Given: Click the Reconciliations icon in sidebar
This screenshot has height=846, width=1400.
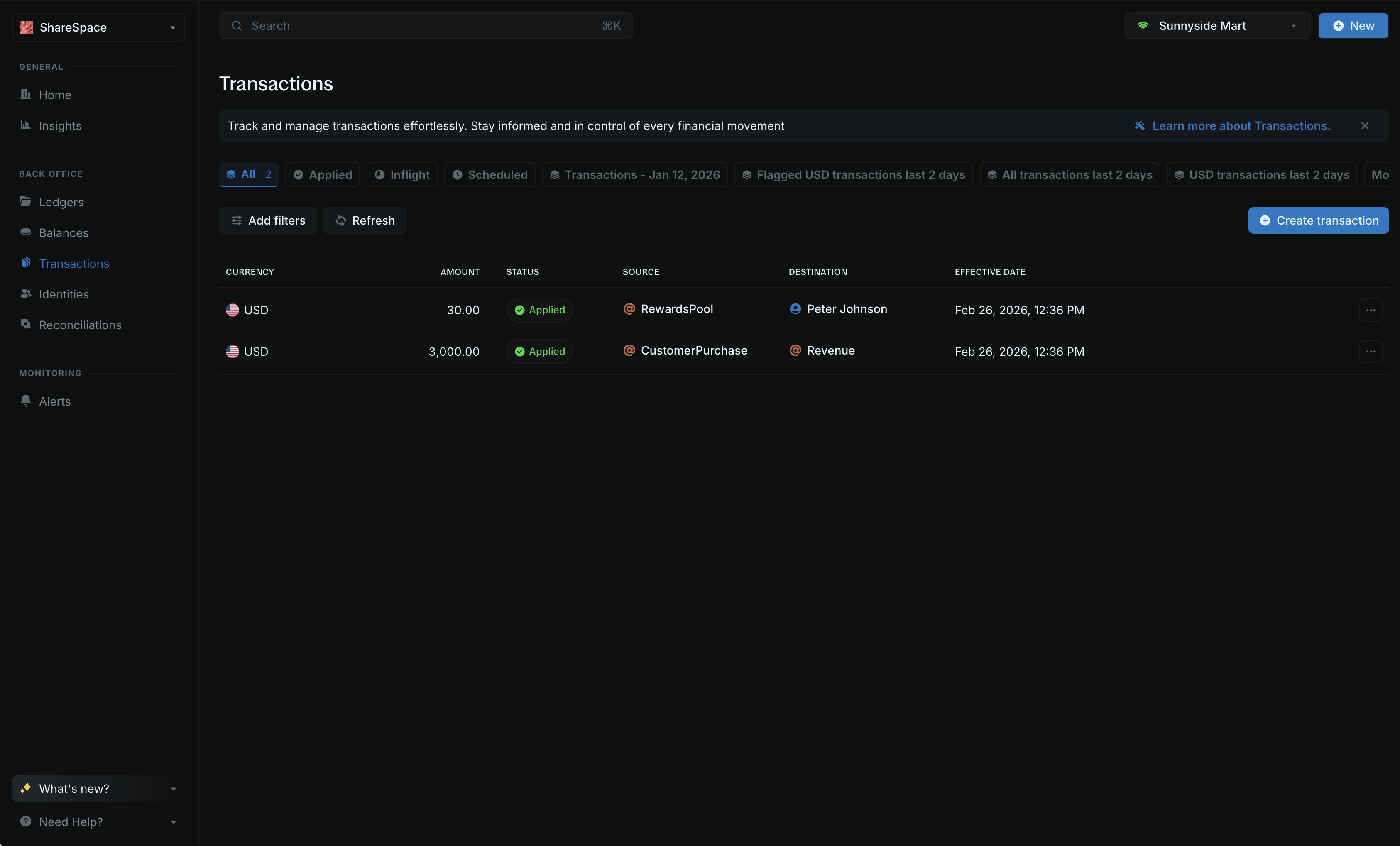Looking at the screenshot, I should [26, 324].
